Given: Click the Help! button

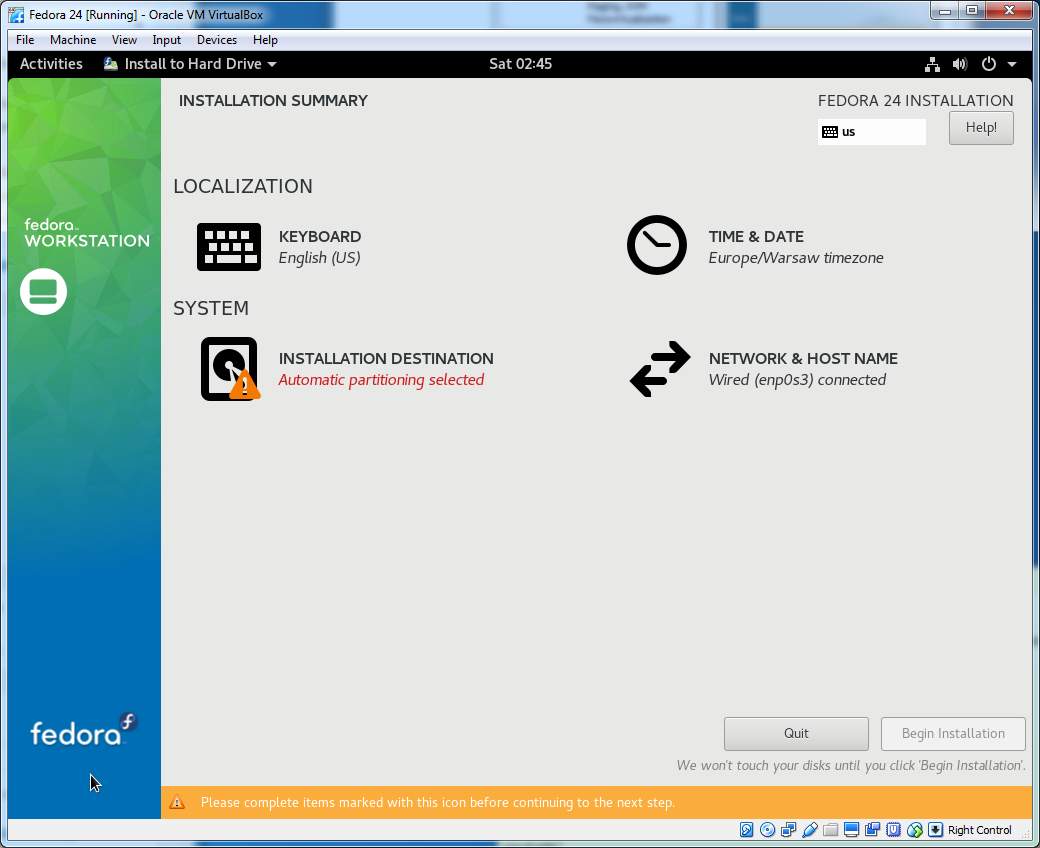Looking at the screenshot, I should (981, 127).
